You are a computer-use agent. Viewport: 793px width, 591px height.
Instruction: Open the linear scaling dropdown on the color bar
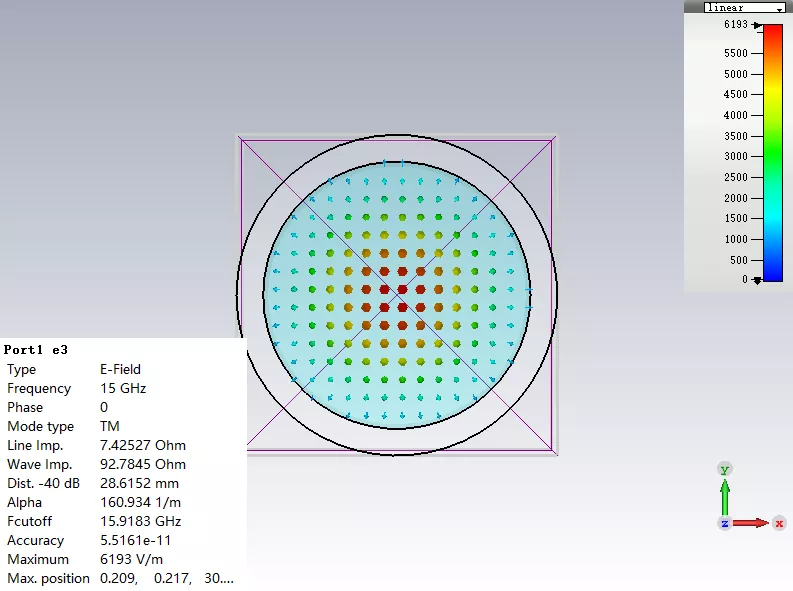coord(744,8)
